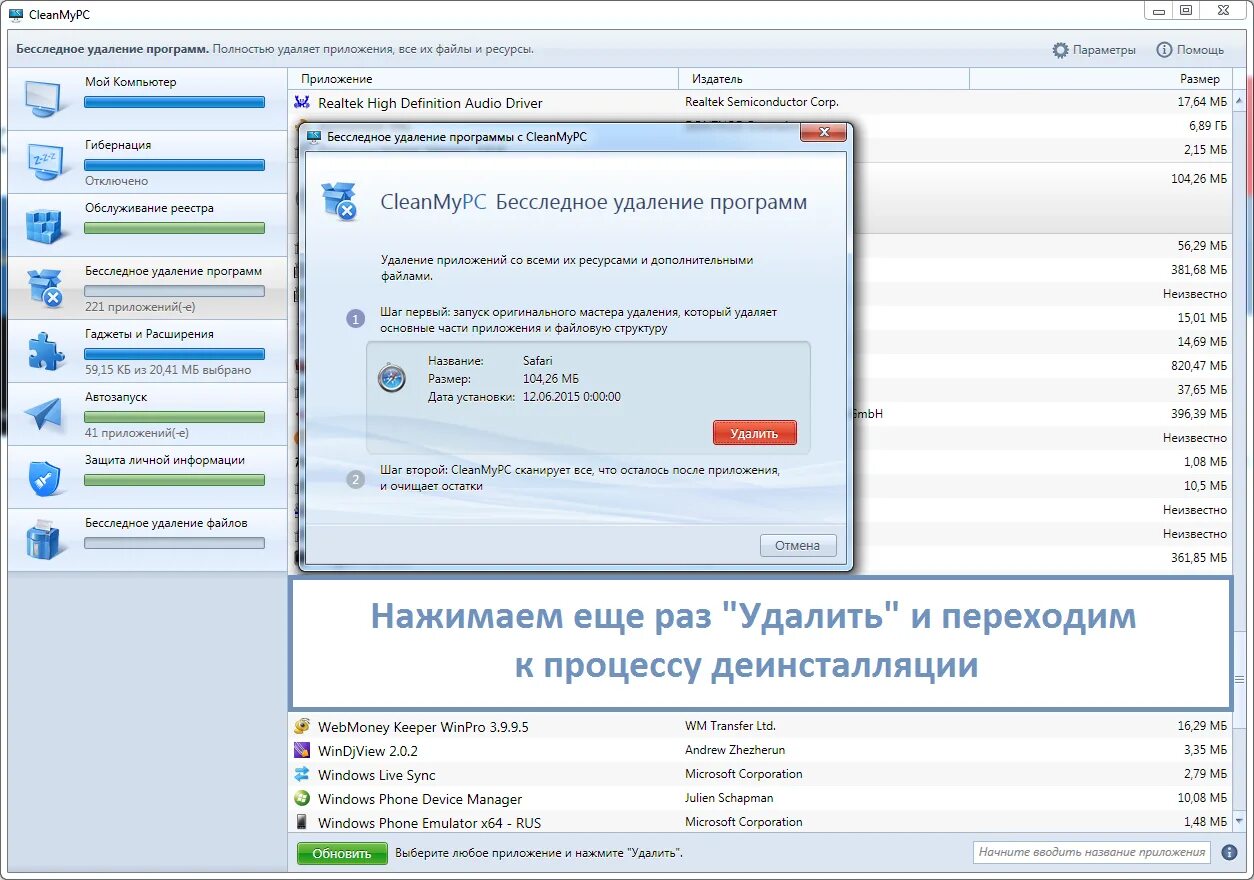
Task: Select the Автозапуск paper plane icon
Action: pos(43,413)
